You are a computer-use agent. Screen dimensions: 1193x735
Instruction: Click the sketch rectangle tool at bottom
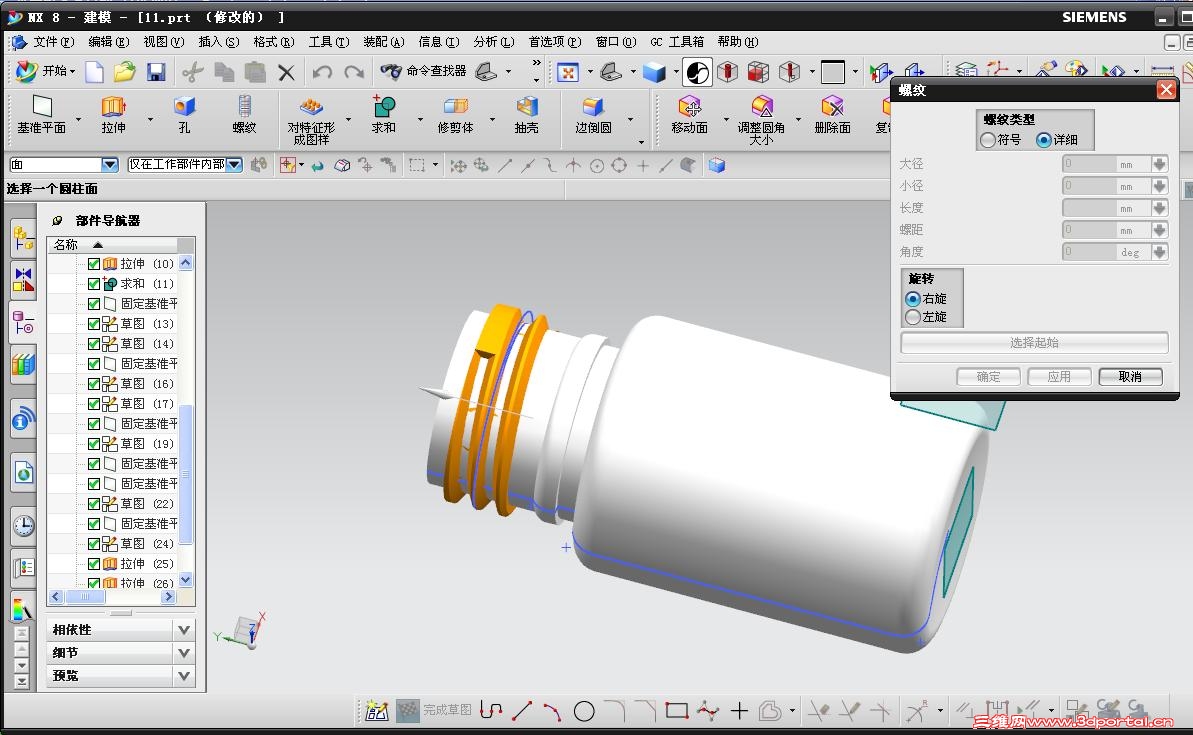(x=676, y=711)
